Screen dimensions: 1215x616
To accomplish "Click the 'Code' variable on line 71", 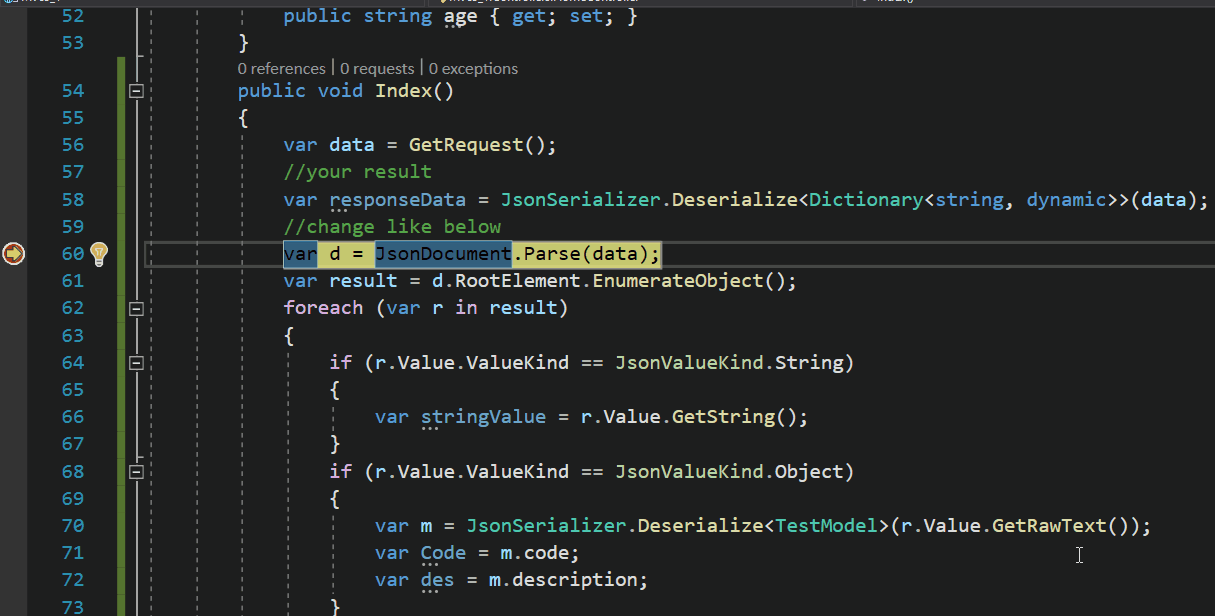I will pos(443,552).
